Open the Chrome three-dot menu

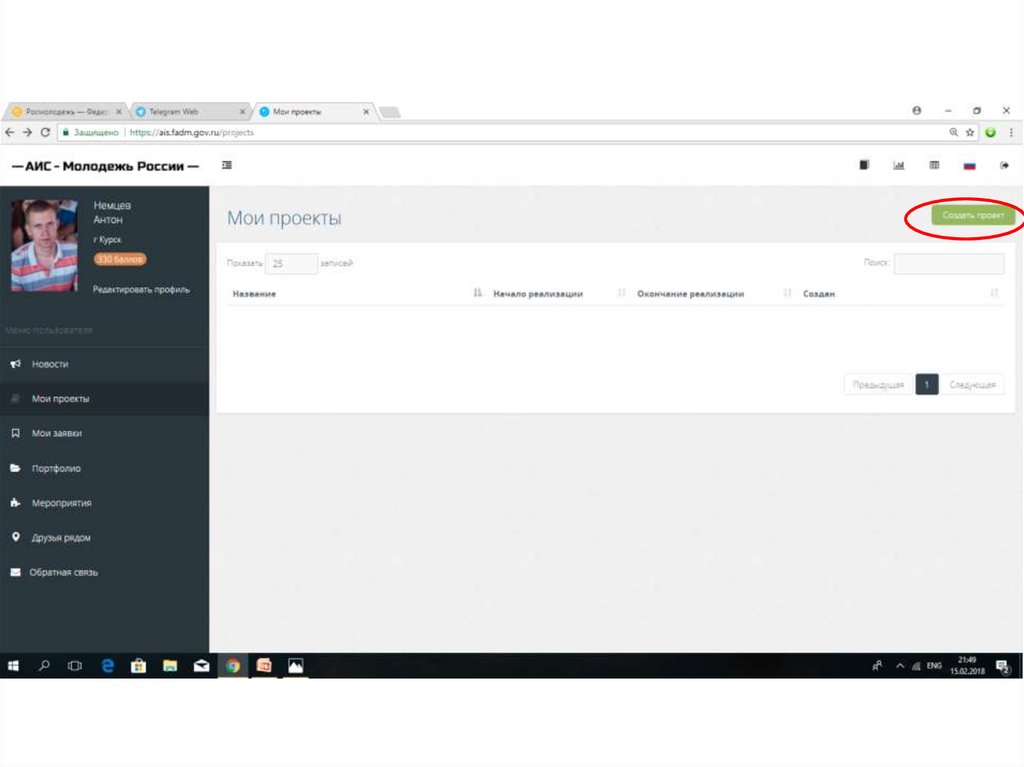1011,132
